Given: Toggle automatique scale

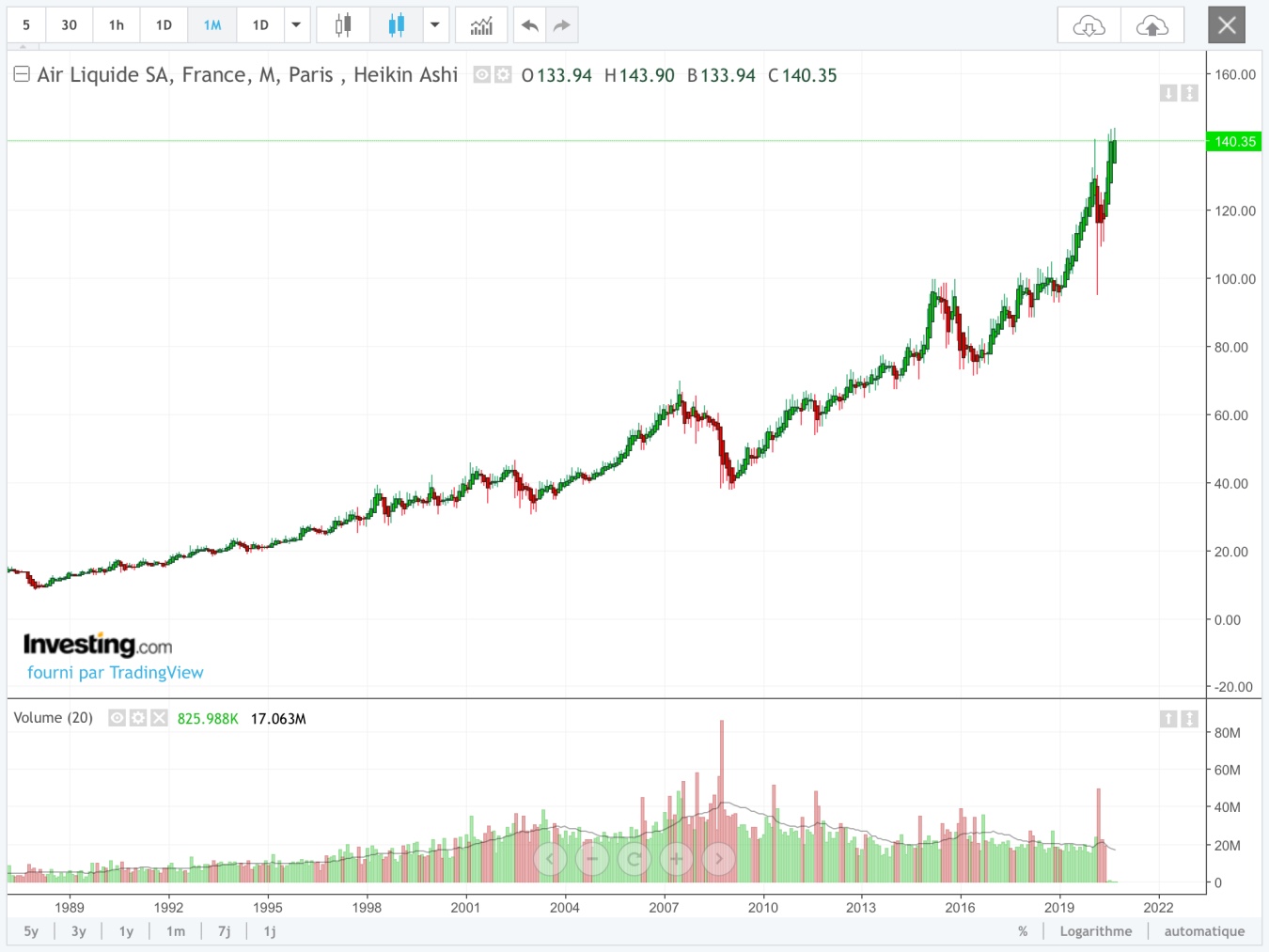Looking at the screenshot, I should tap(1204, 931).
